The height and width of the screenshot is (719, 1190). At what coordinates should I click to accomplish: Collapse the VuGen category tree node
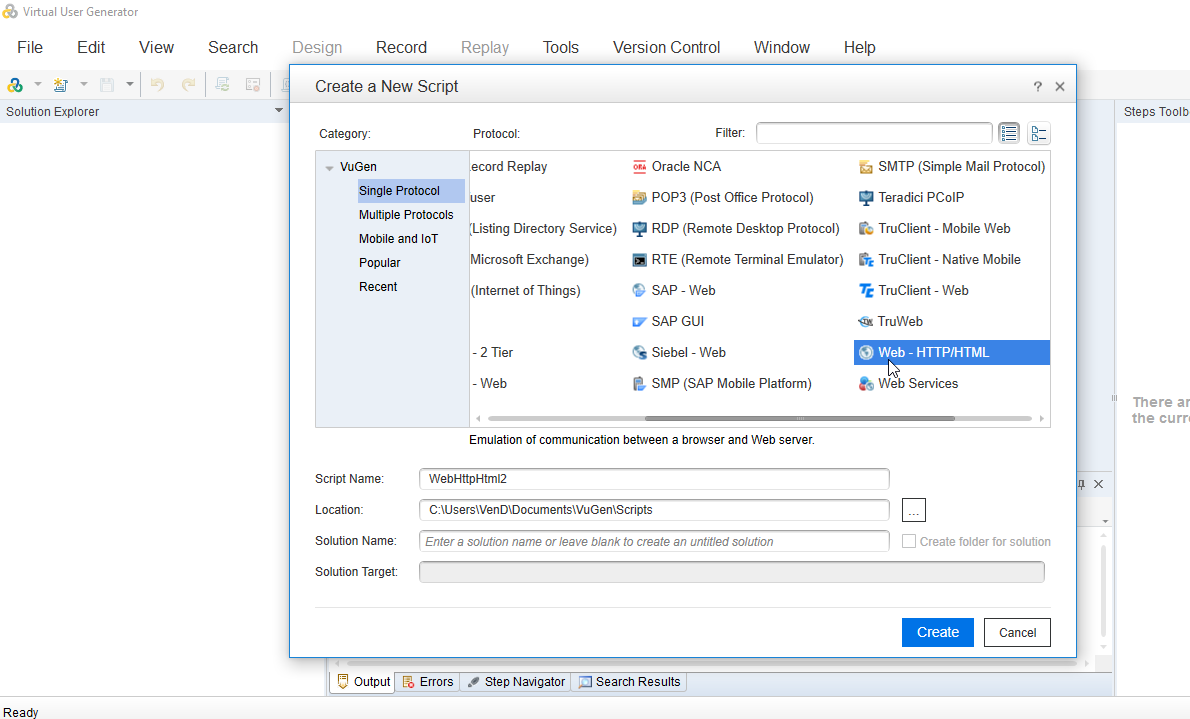[330, 167]
